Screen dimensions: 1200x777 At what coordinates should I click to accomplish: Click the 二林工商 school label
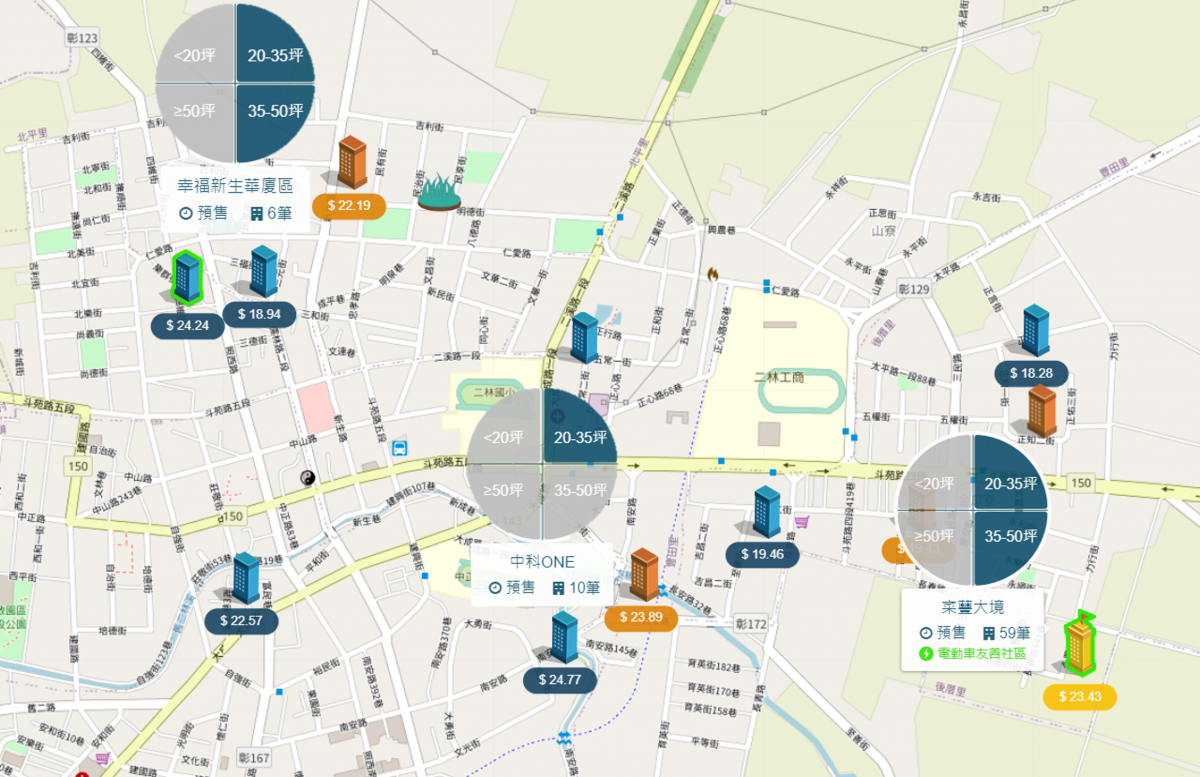777,376
